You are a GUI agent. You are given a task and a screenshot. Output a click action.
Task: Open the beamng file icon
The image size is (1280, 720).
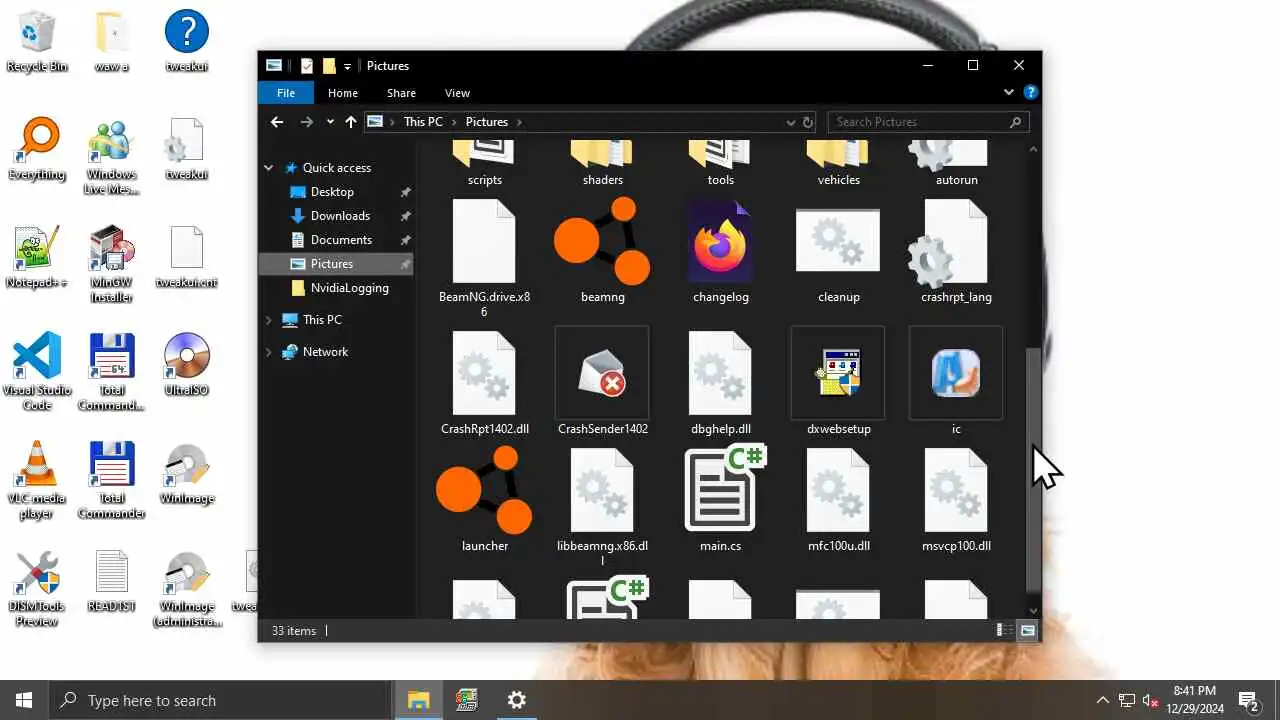click(602, 241)
